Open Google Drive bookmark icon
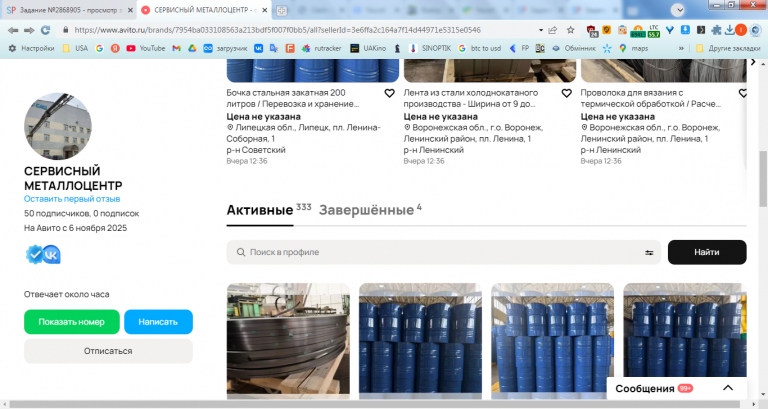The image size is (768, 409). pos(192,48)
